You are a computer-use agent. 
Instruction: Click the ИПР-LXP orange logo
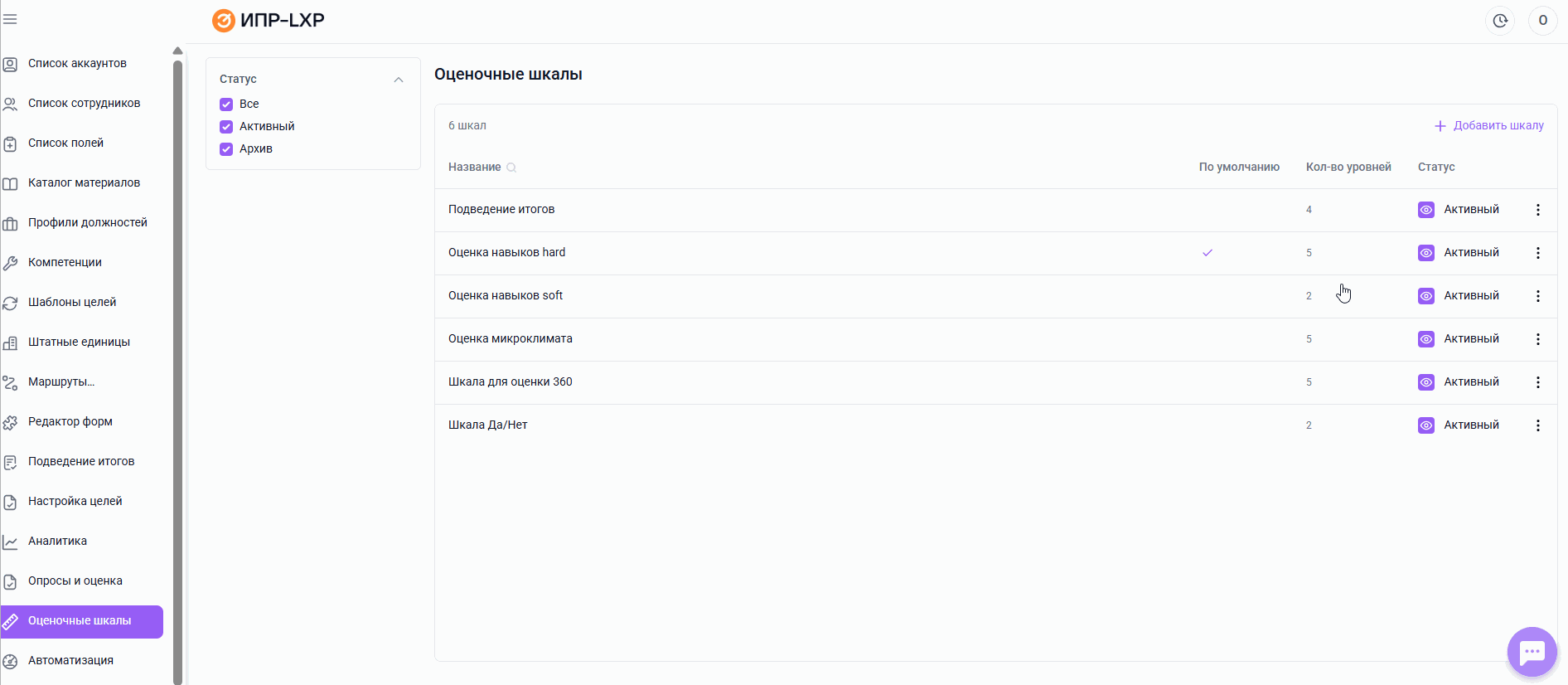pyautogui.click(x=223, y=20)
